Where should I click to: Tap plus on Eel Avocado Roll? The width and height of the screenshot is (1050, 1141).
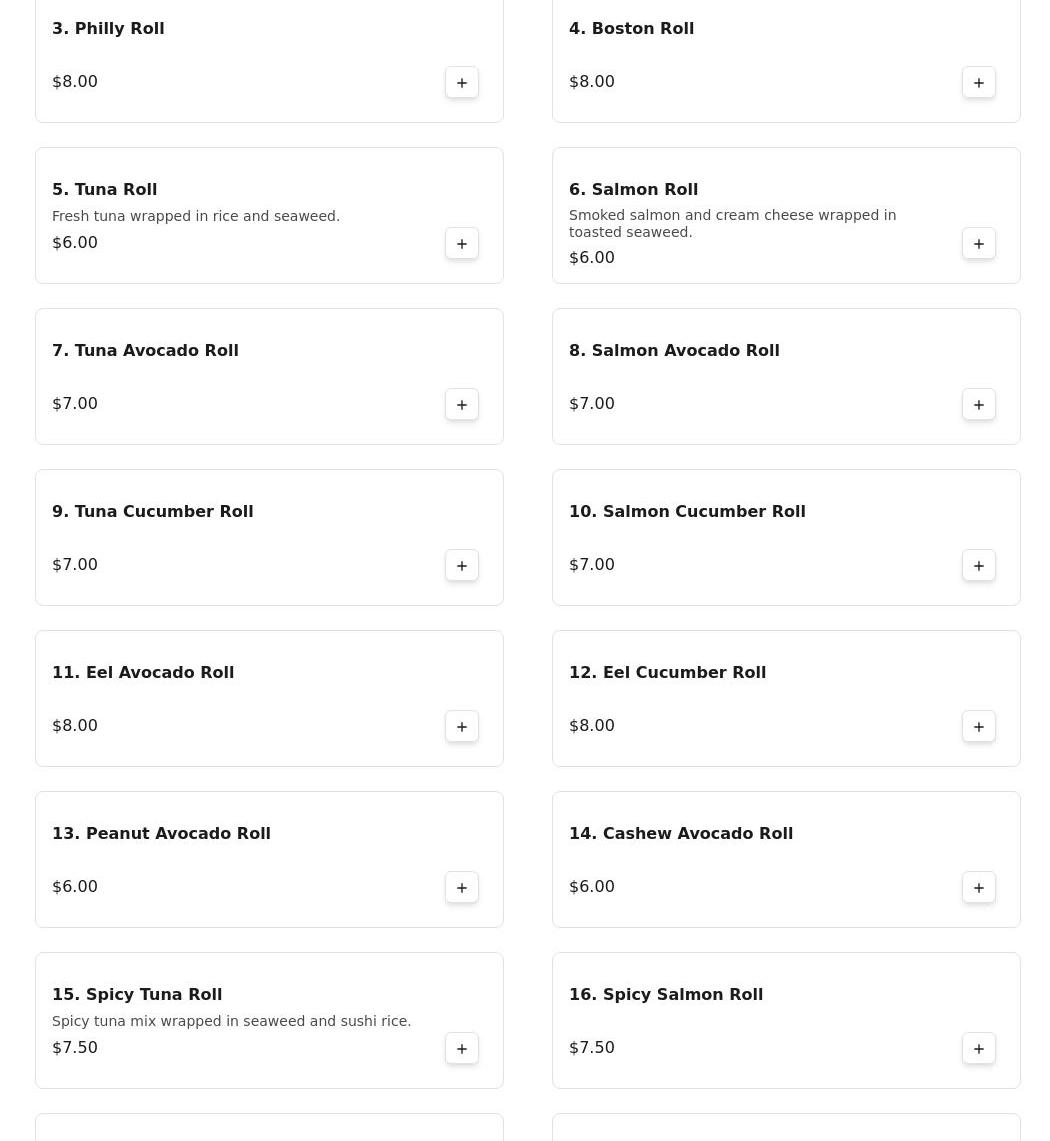pos(462,727)
